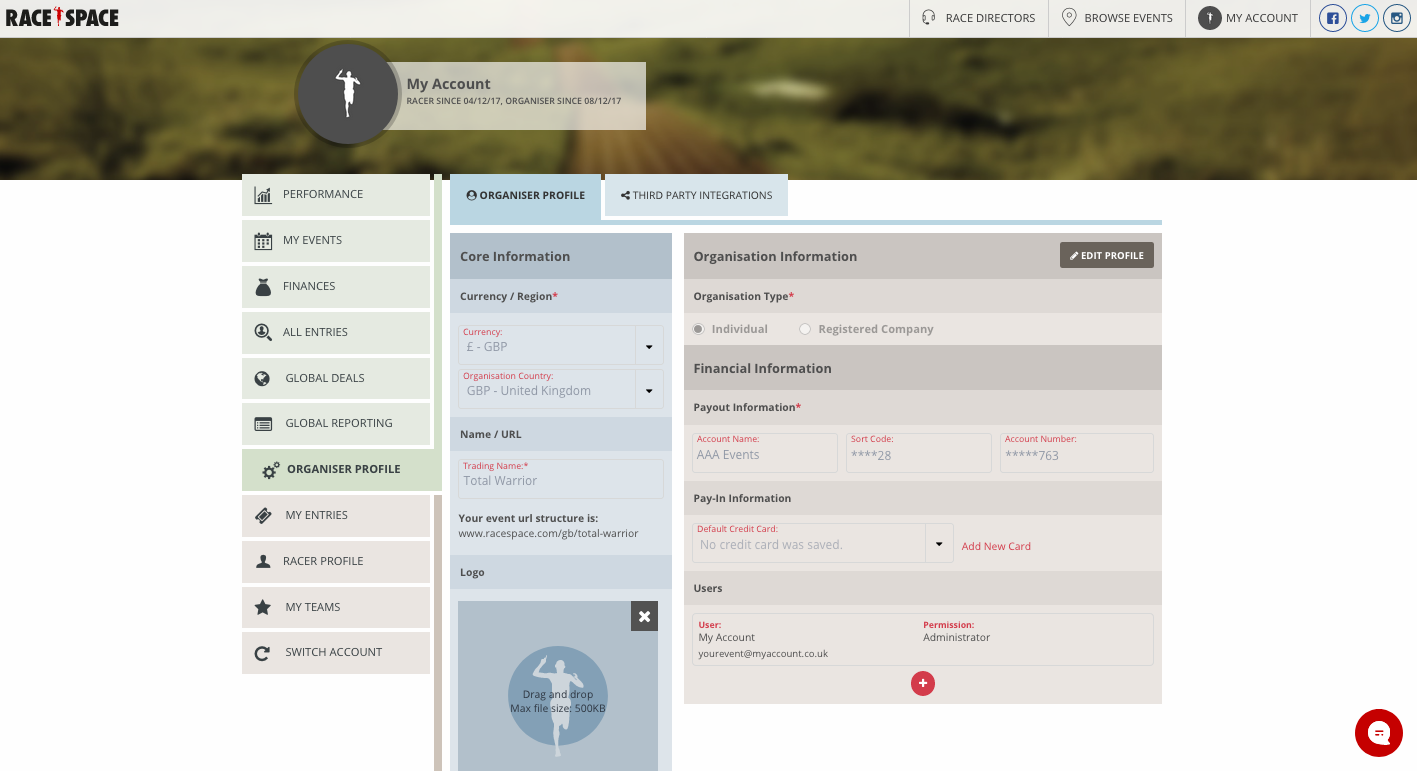Open the Instagram social icon
Viewport: 1417px width, 771px height.
pos(1396,18)
